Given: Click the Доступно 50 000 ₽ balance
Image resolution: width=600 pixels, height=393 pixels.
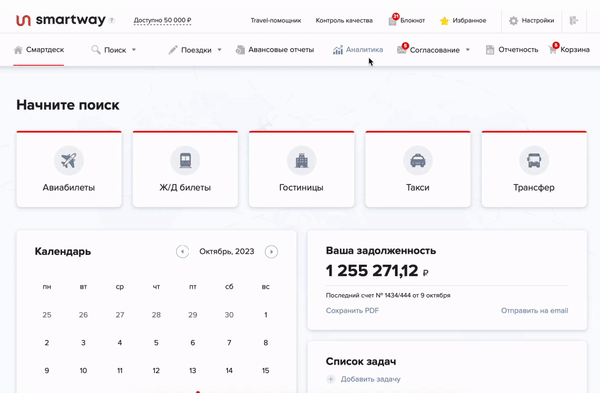Looking at the screenshot, I should click(x=162, y=20).
